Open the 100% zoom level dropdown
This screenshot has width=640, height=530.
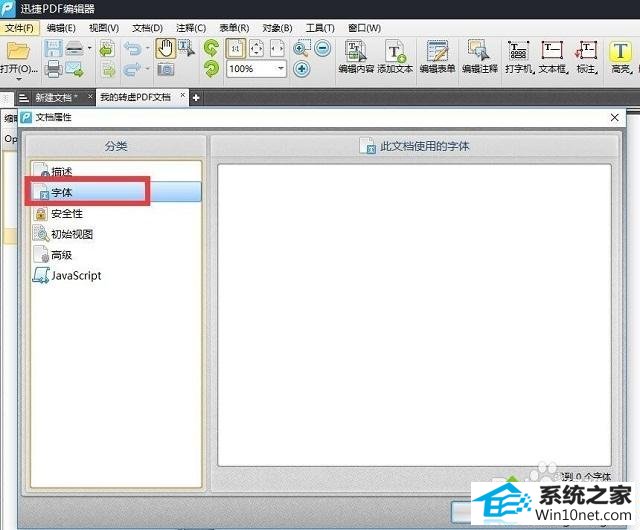pos(281,68)
